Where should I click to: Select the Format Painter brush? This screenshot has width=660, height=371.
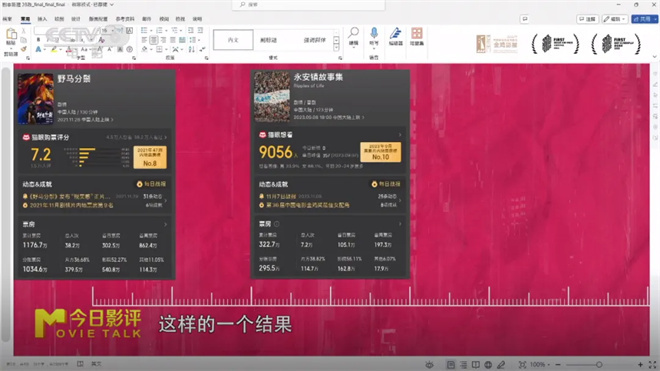24,49
